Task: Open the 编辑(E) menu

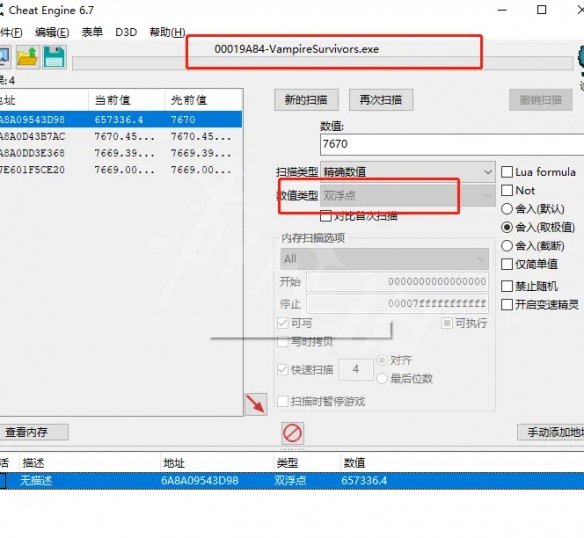Action: pyautogui.click(x=52, y=32)
